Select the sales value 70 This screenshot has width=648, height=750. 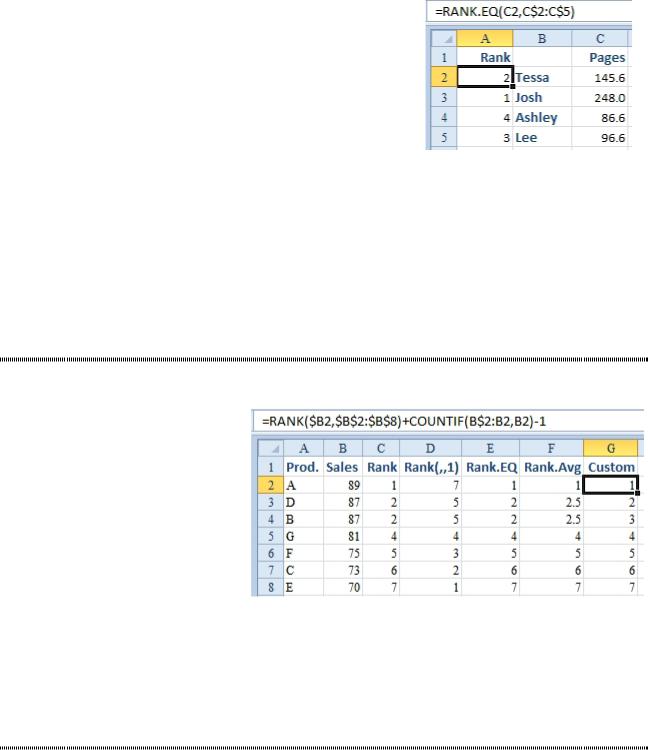[342, 587]
